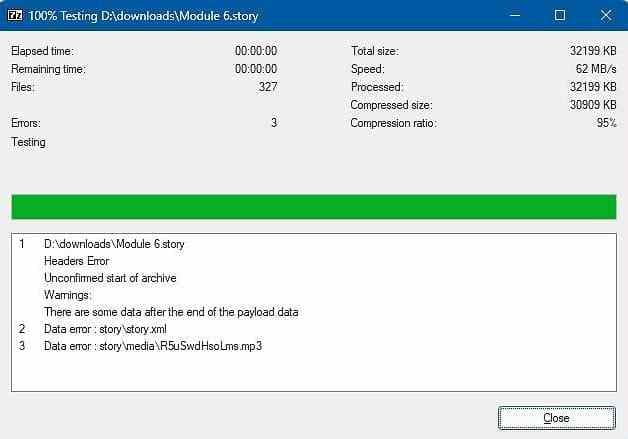Click the Compression ratio value 95%
Viewport: 628px width, 439px height.
[606, 123]
